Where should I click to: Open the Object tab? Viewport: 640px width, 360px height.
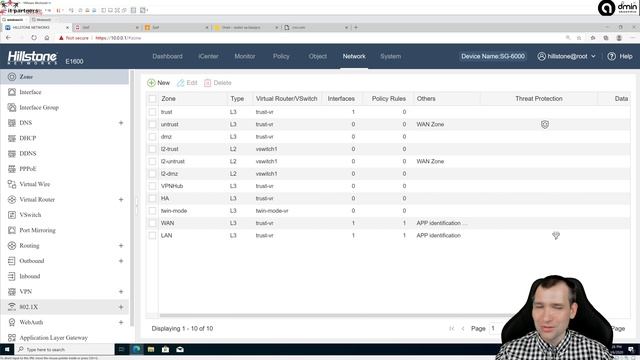click(318, 56)
